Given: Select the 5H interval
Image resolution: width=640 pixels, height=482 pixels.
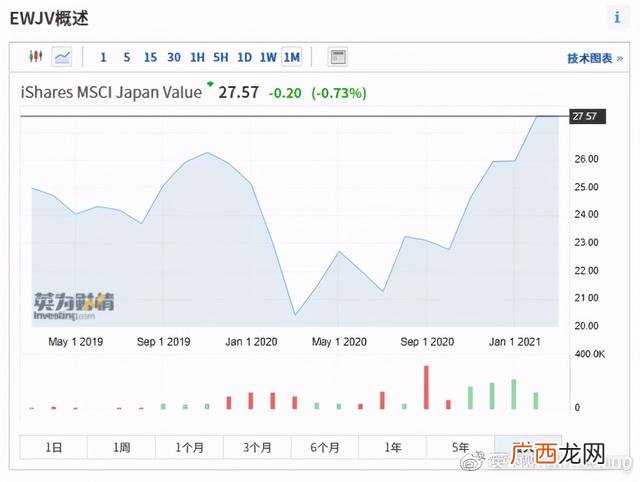Looking at the screenshot, I should click(221, 57).
